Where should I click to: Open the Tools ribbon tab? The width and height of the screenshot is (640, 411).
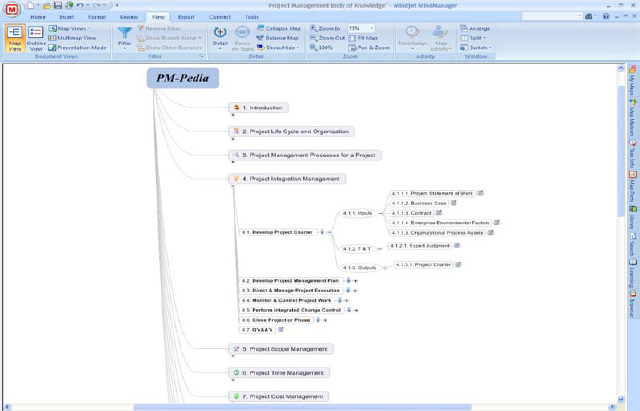pyautogui.click(x=252, y=17)
